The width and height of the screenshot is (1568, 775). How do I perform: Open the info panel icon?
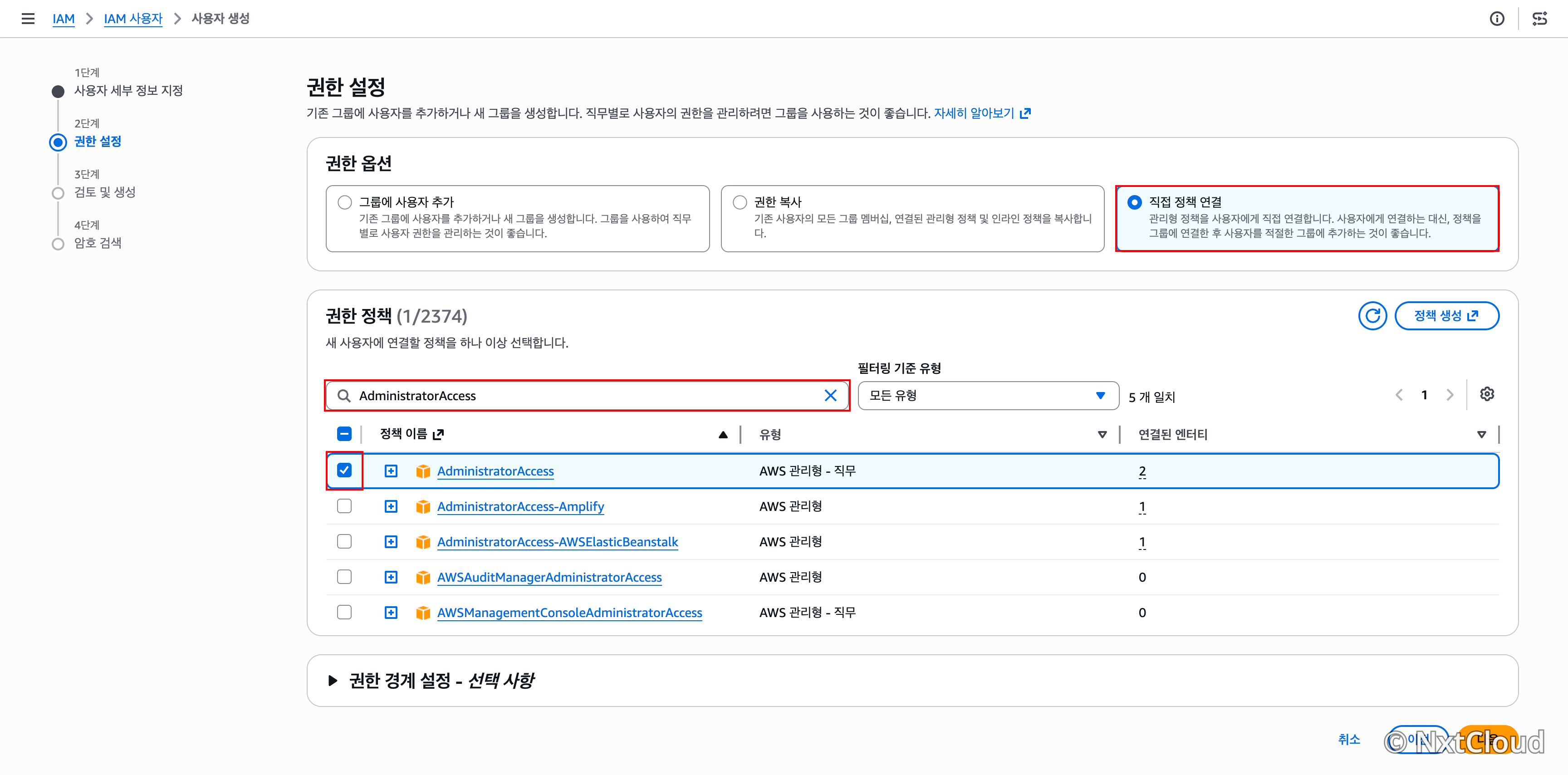(1497, 19)
